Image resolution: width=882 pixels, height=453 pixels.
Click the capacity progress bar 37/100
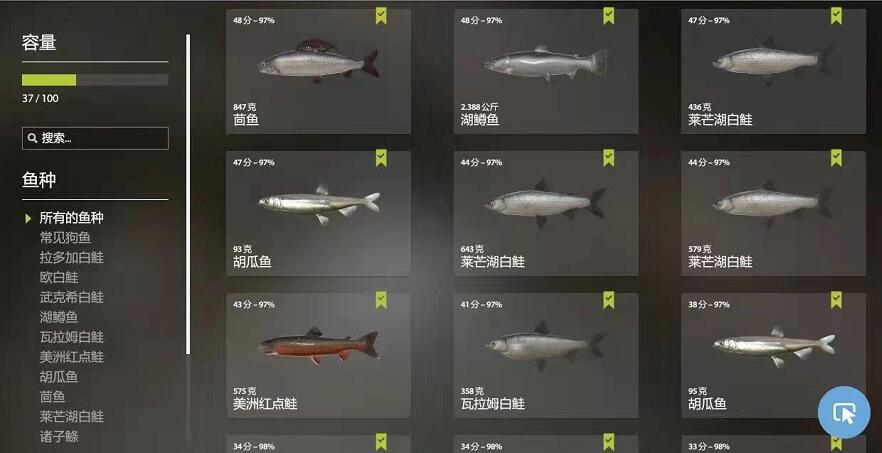coord(95,80)
